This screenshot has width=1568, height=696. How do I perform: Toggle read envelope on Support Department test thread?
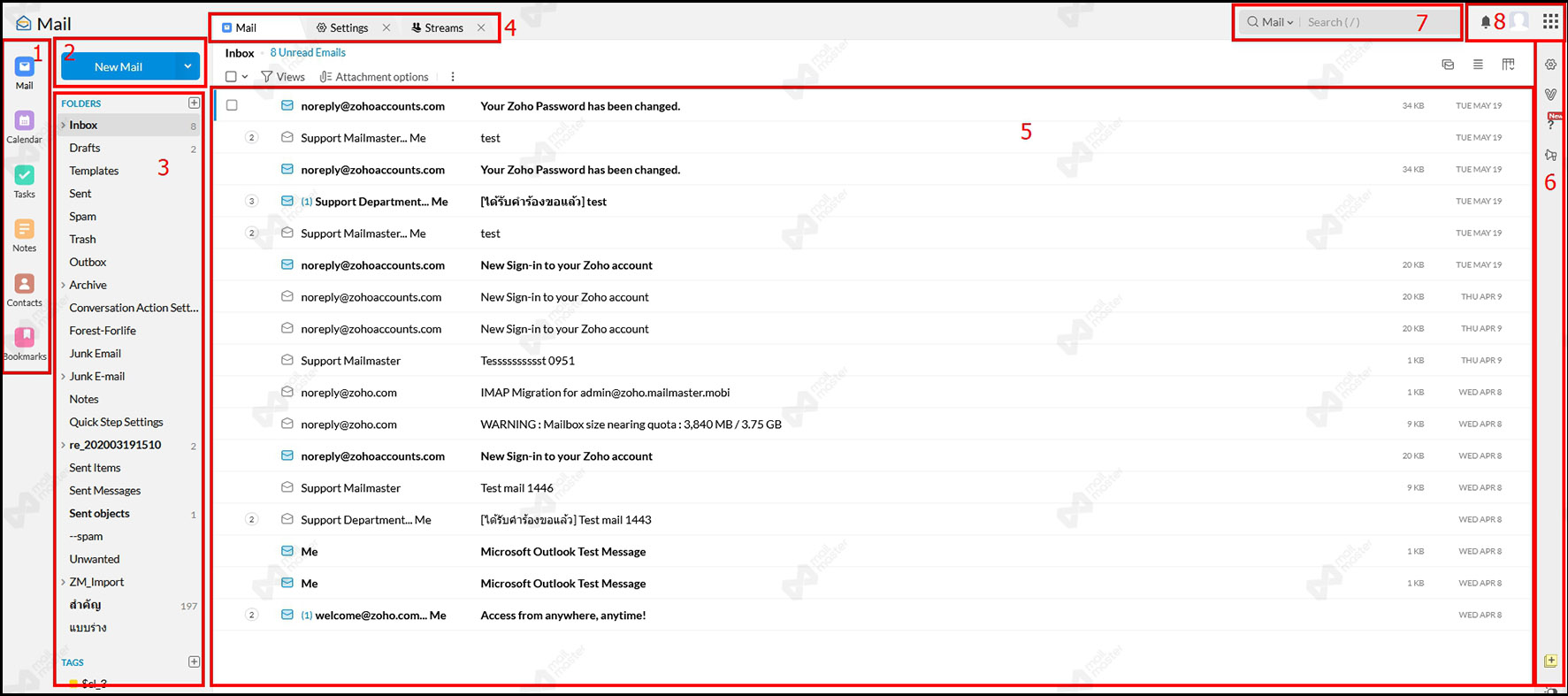click(287, 201)
